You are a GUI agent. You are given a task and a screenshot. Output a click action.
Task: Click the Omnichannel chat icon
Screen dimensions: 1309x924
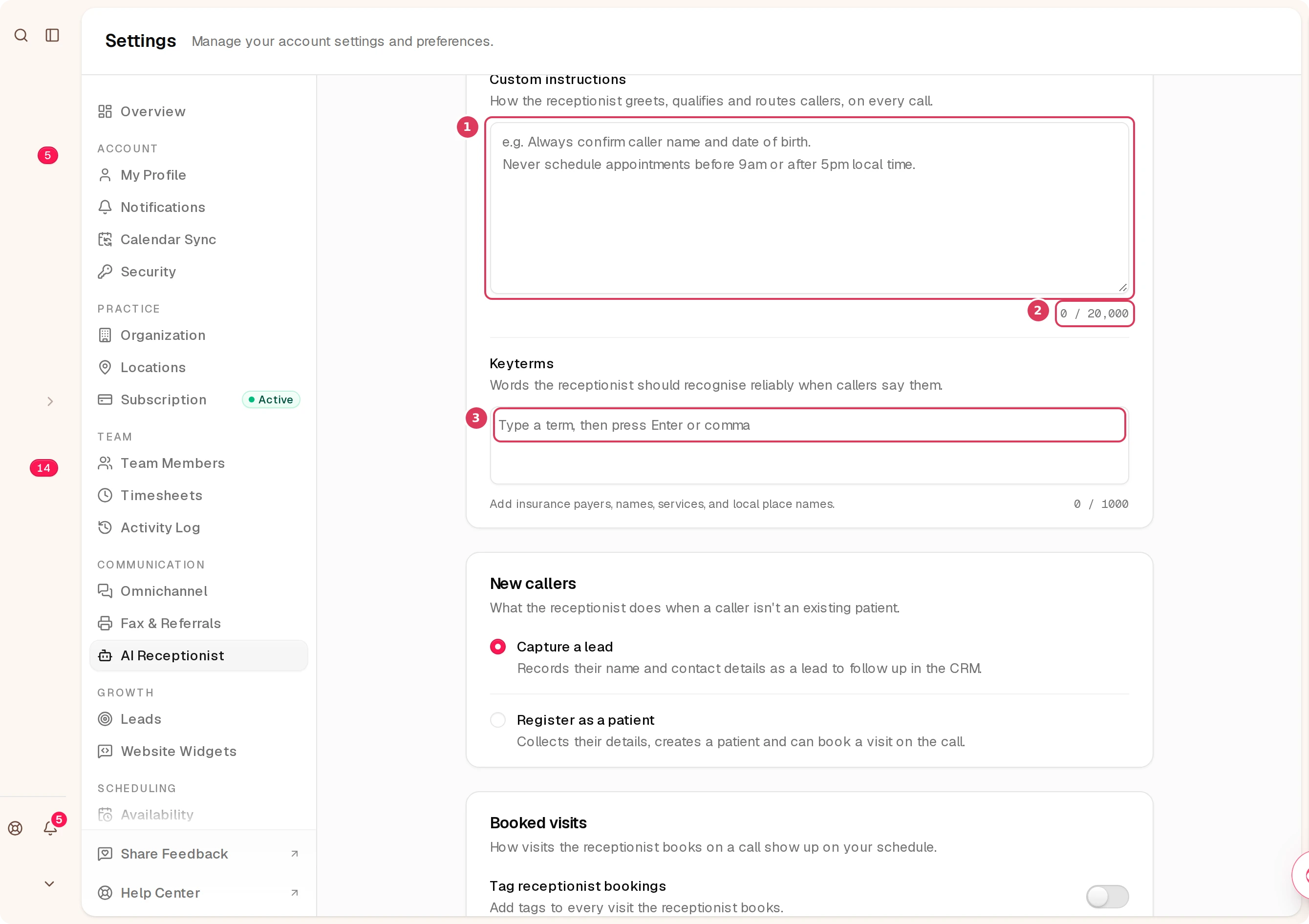coord(105,591)
